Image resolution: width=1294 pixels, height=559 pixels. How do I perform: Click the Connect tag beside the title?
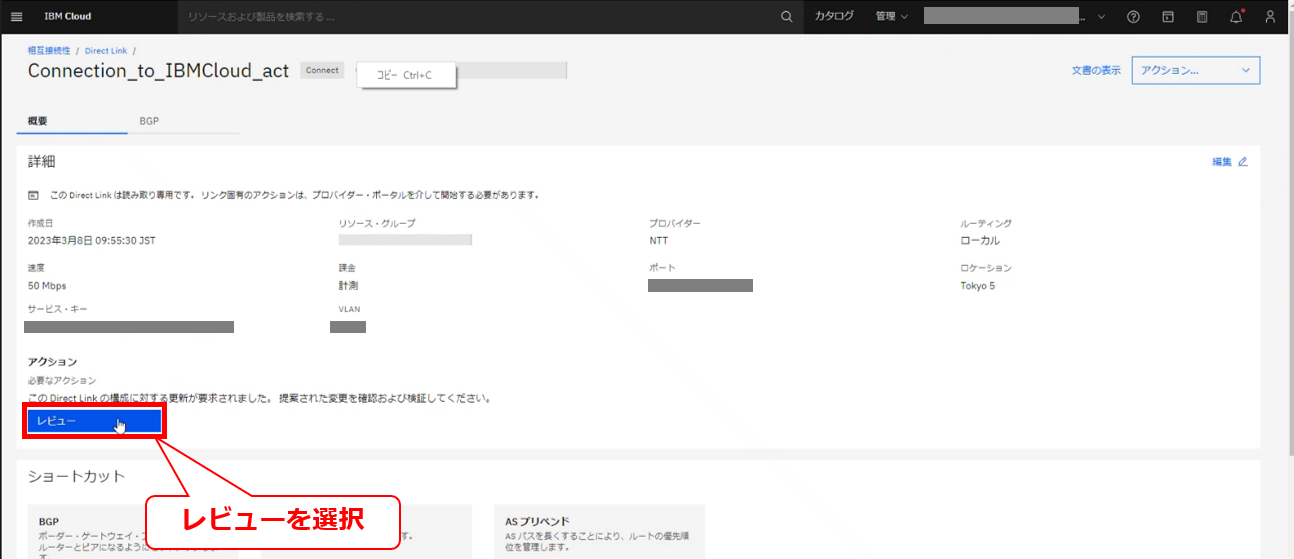click(x=322, y=70)
